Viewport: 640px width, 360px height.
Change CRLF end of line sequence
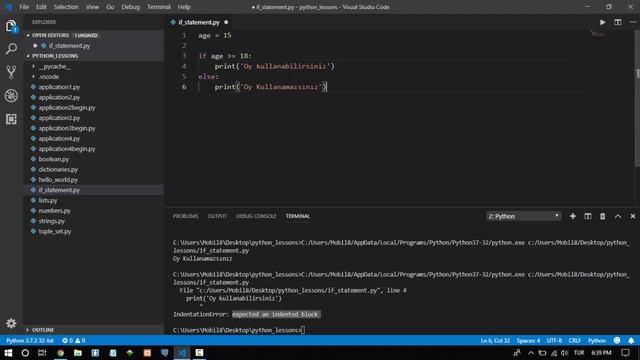(x=575, y=340)
